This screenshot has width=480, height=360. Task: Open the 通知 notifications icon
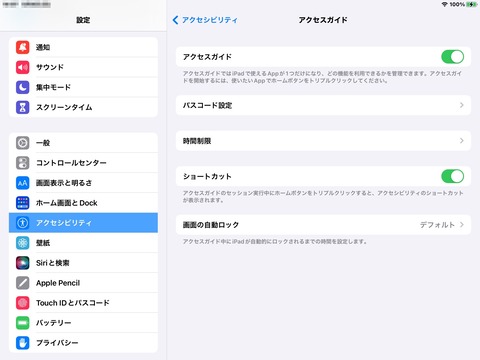22,47
